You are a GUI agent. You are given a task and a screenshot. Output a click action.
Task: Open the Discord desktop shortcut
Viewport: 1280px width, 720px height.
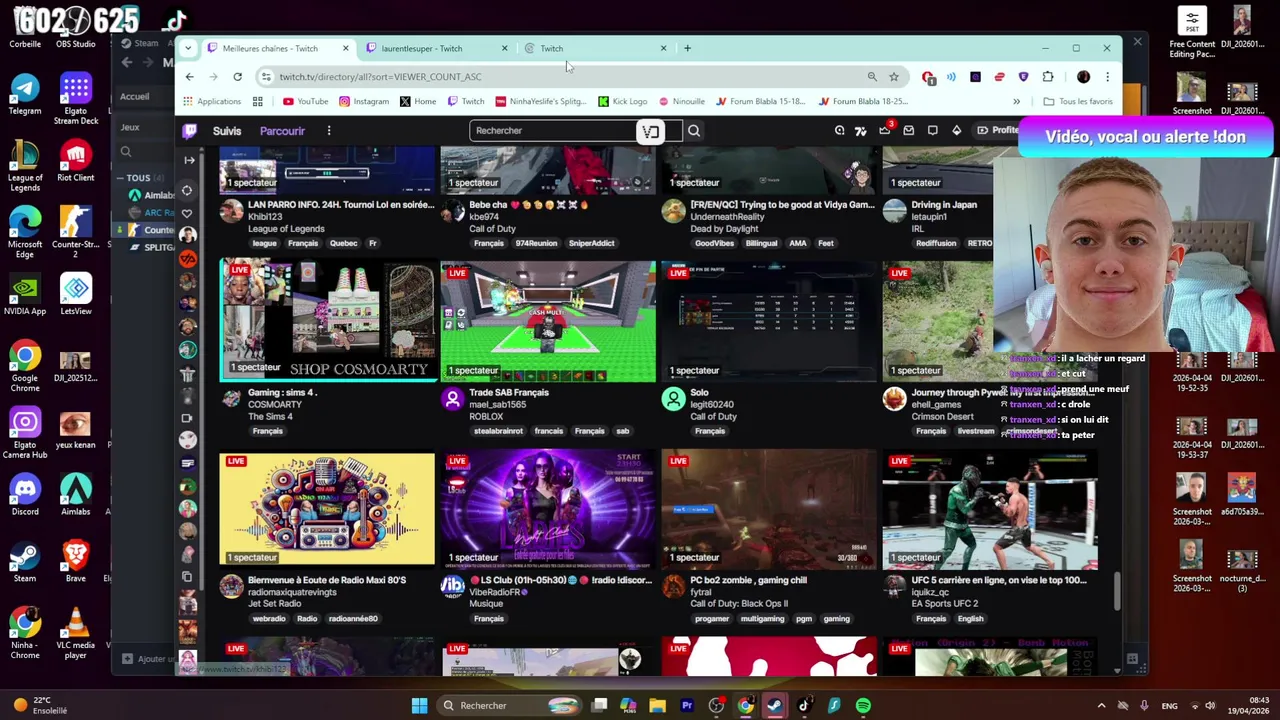25,495
